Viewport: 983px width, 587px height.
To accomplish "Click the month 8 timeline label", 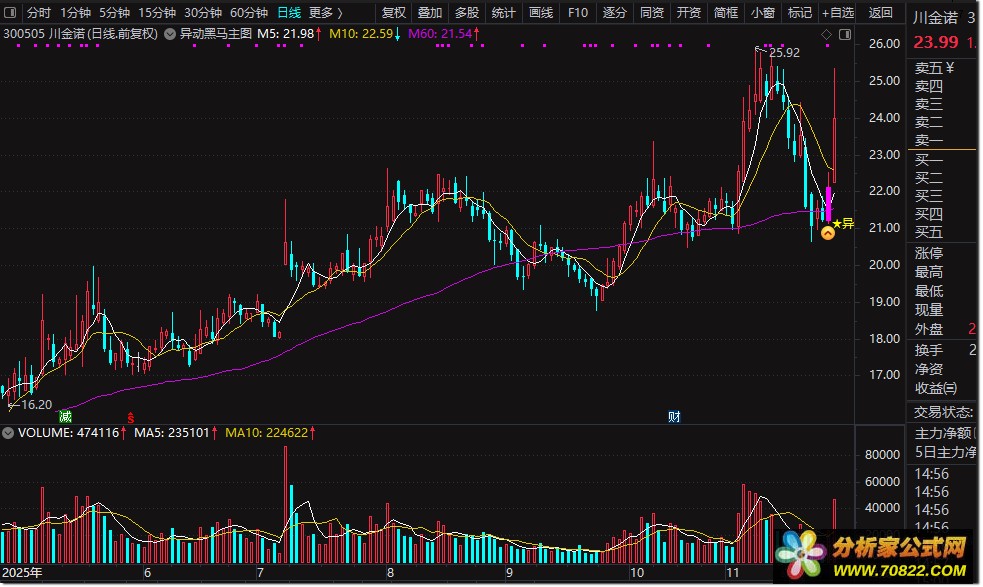I will pyautogui.click(x=390, y=573).
